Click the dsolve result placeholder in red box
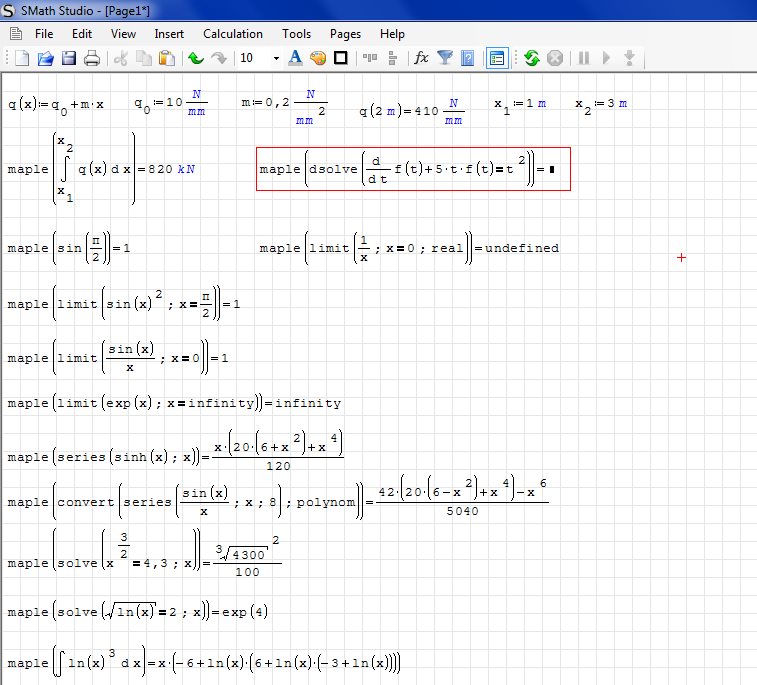 click(x=552, y=170)
